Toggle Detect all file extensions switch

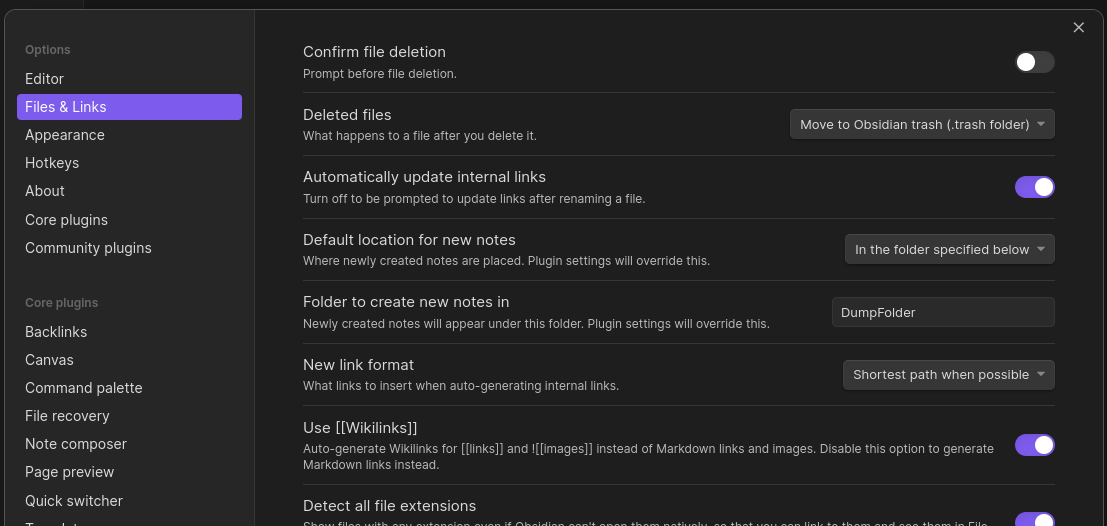[1034, 520]
